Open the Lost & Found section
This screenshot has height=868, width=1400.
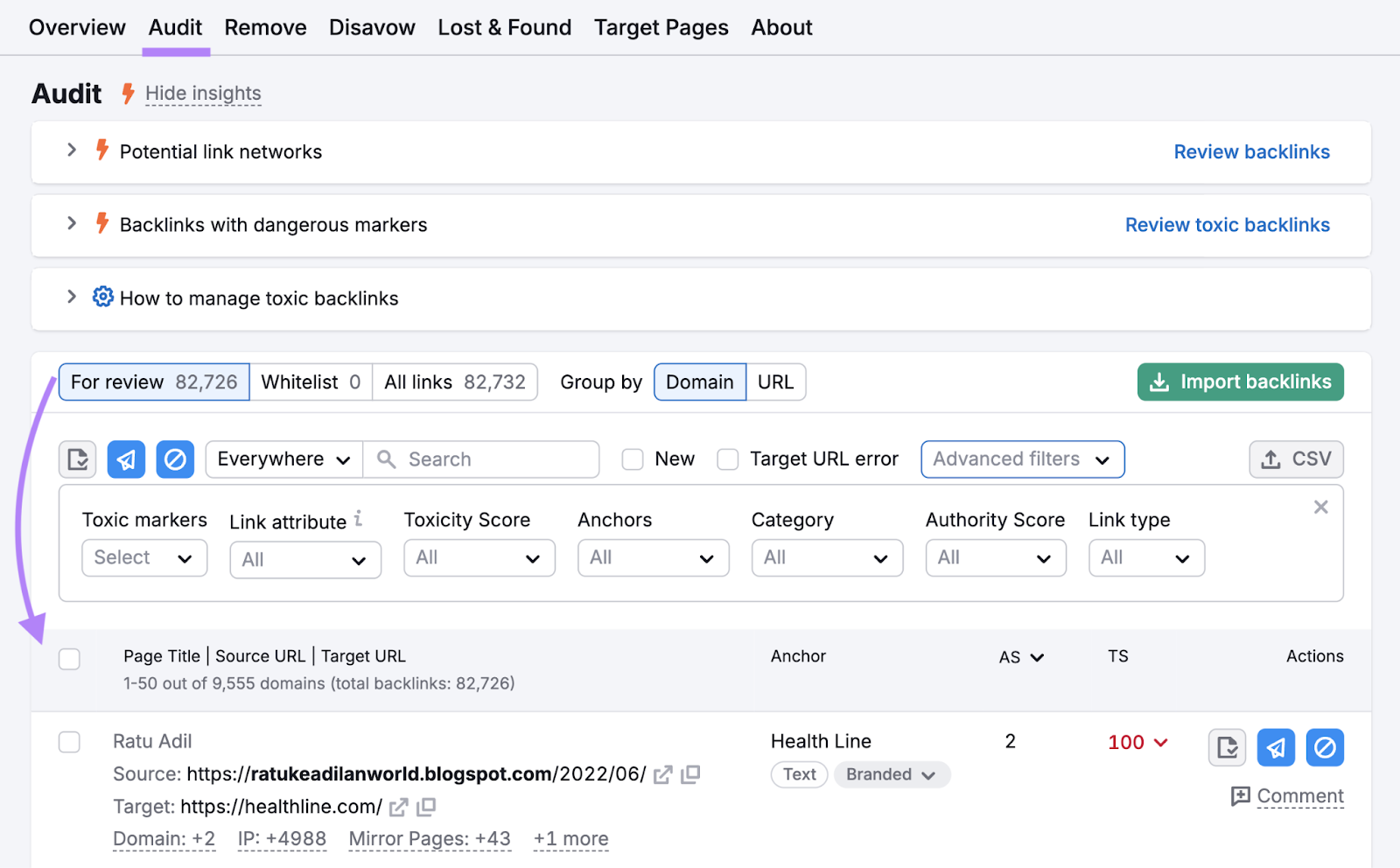pyautogui.click(x=504, y=27)
